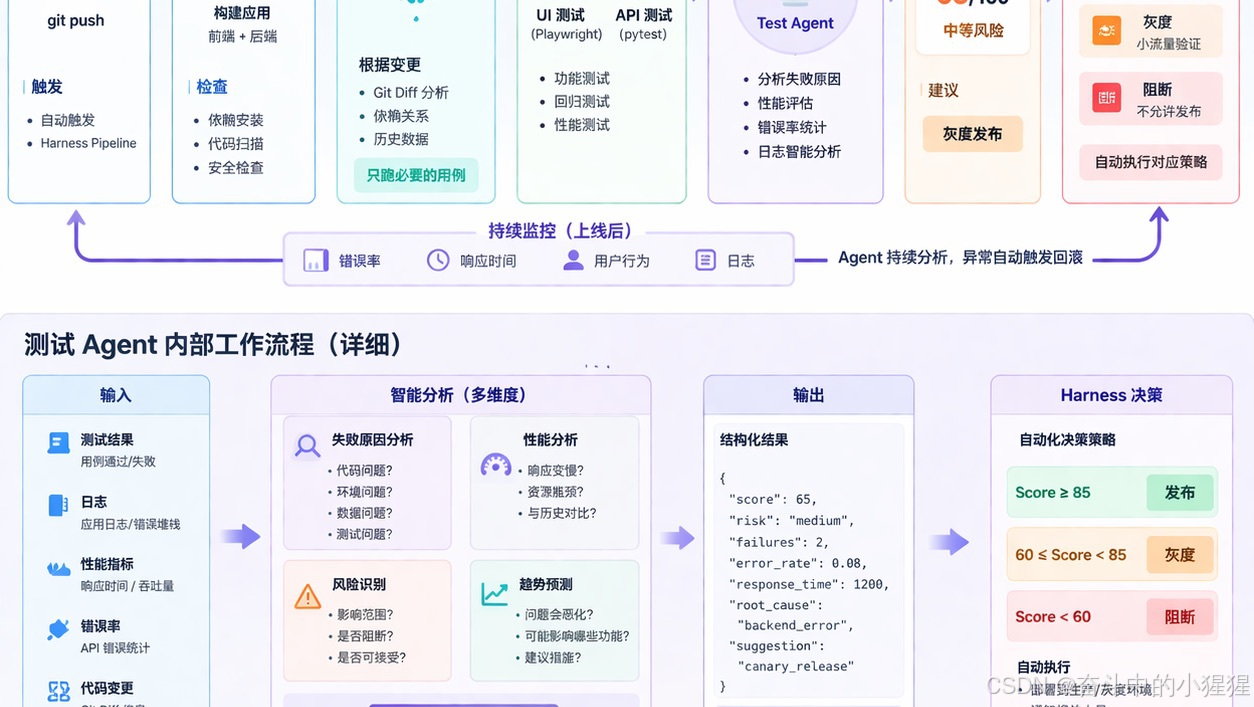Select the 输出 panel header

click(x=809, y=395)
